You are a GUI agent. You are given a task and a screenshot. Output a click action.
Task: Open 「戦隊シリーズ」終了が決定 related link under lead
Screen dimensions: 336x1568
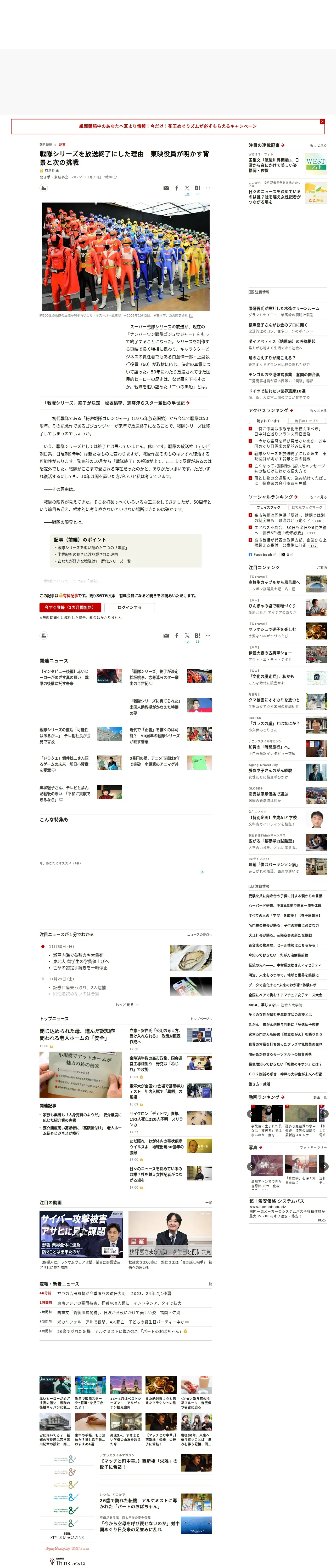pyautogui.click(x=116, y=403)
